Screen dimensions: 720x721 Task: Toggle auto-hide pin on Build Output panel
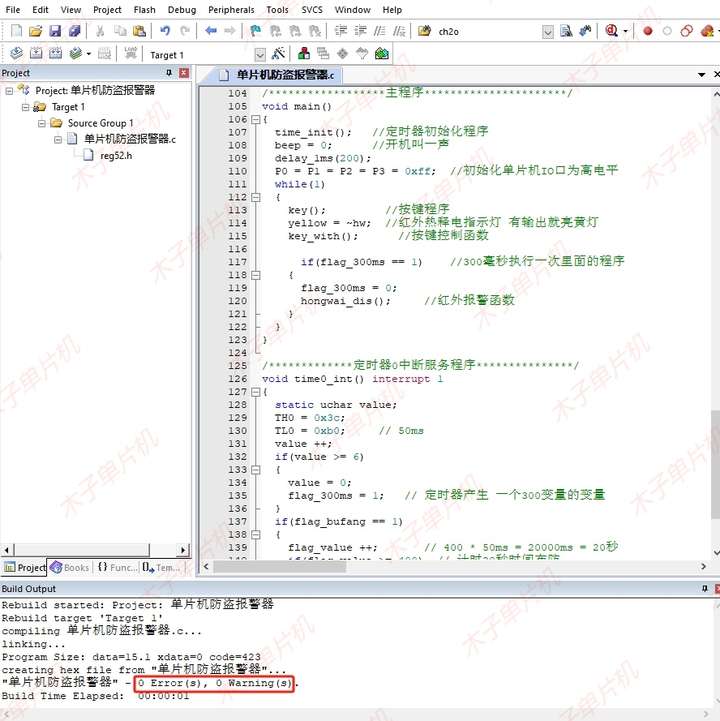tap(704, 589)
